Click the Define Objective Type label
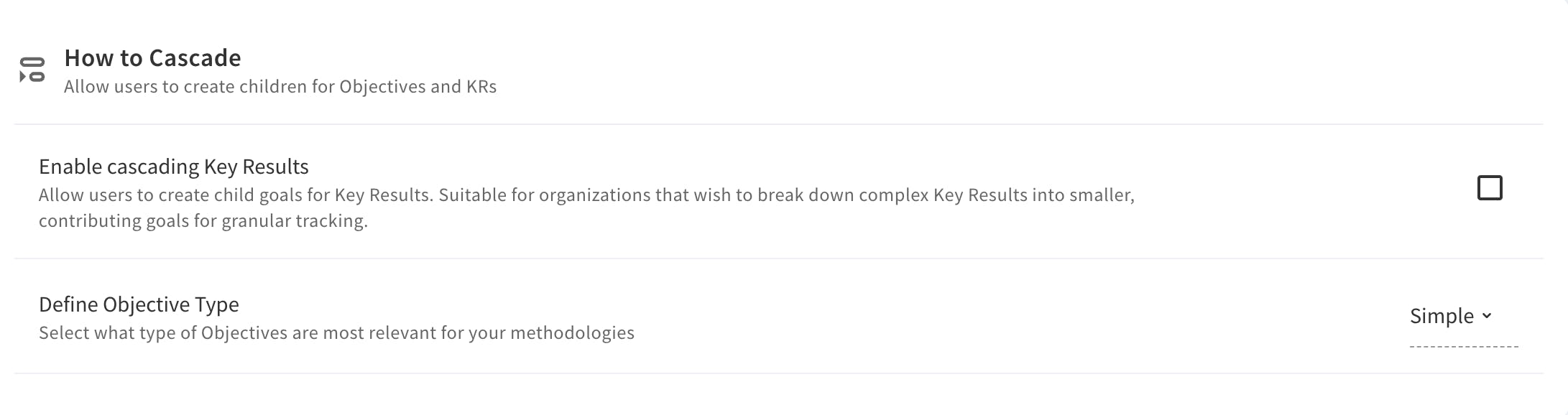 coord(139,304)
